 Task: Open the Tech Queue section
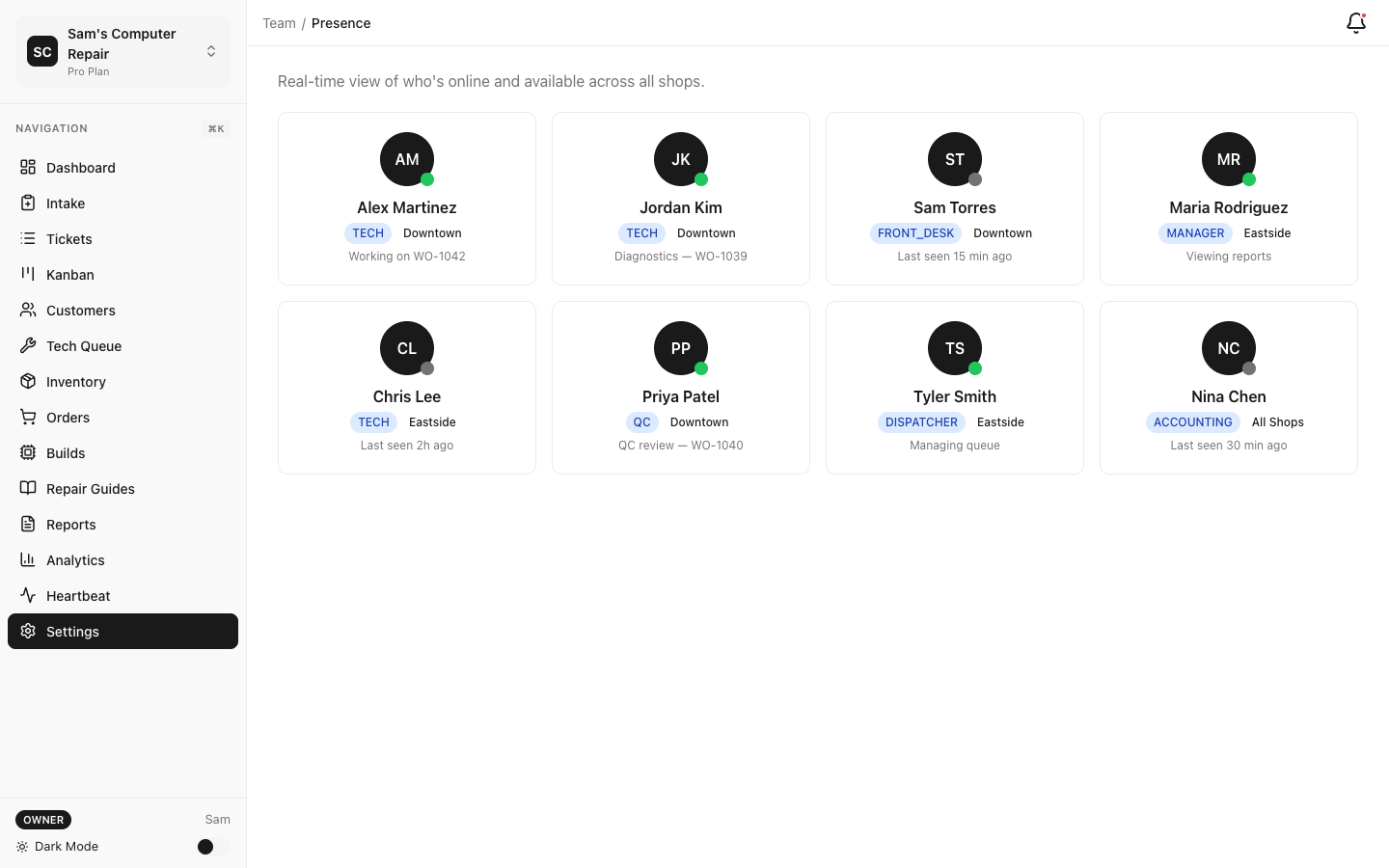(84, 345)
